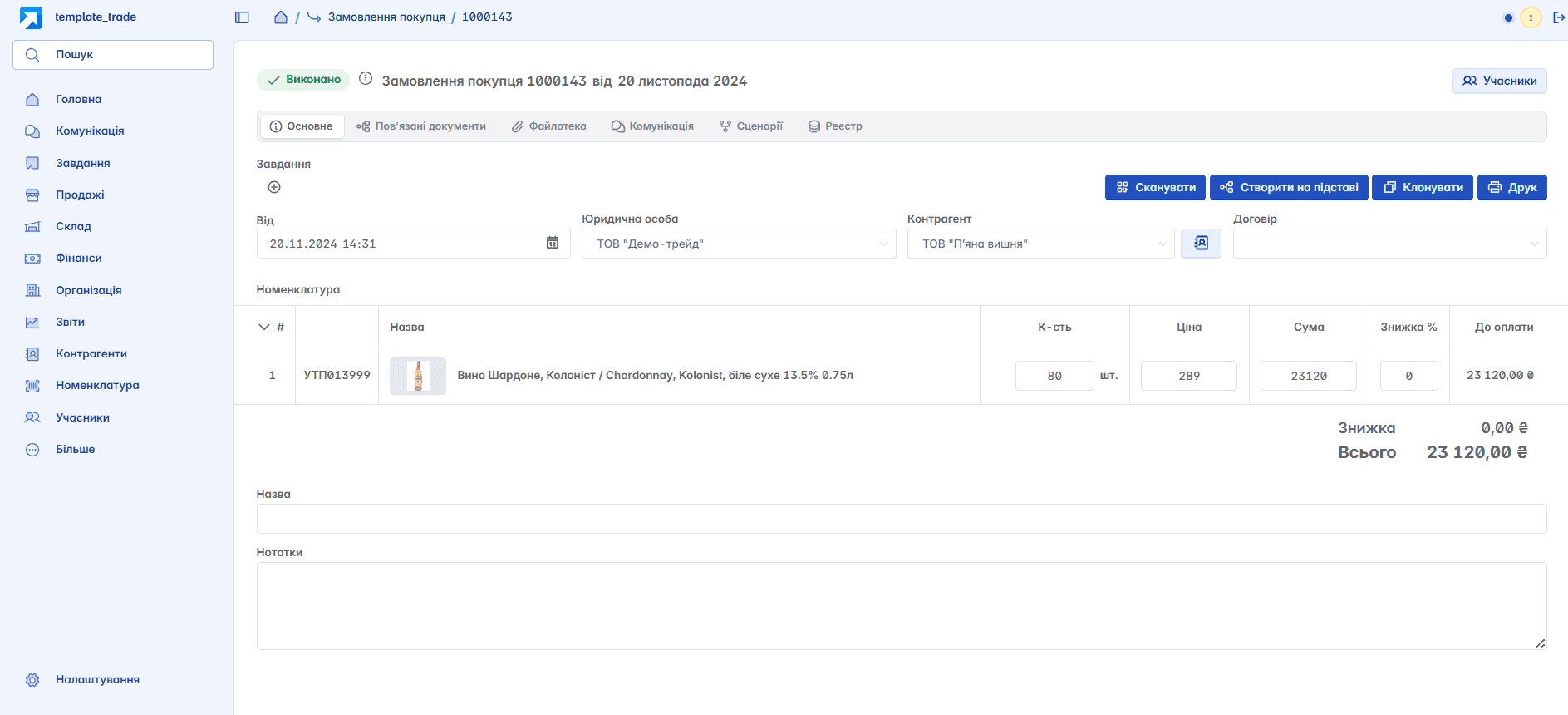The height and width of the screenshot is (715, 1568).
Task: Click the Клонувати button
Action: pos(1423,187)
